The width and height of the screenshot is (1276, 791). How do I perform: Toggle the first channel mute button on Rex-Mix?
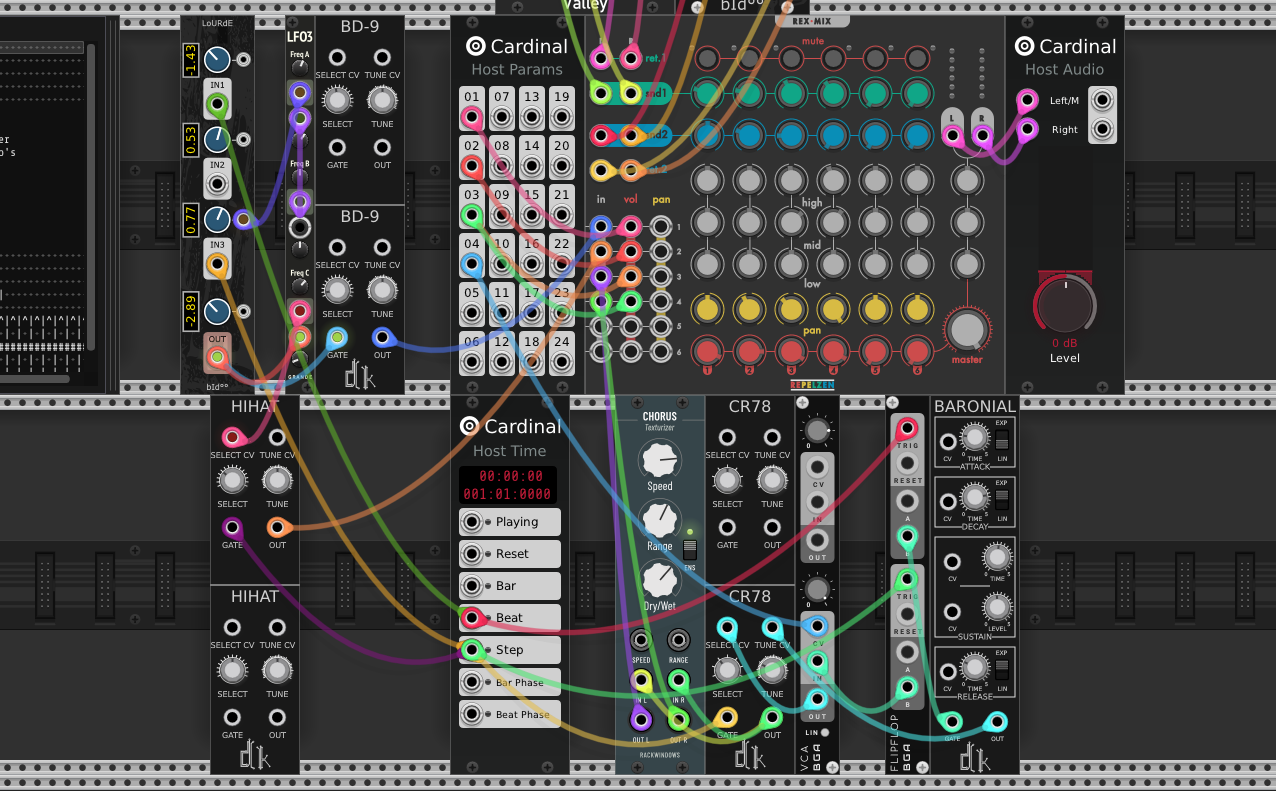707,58
